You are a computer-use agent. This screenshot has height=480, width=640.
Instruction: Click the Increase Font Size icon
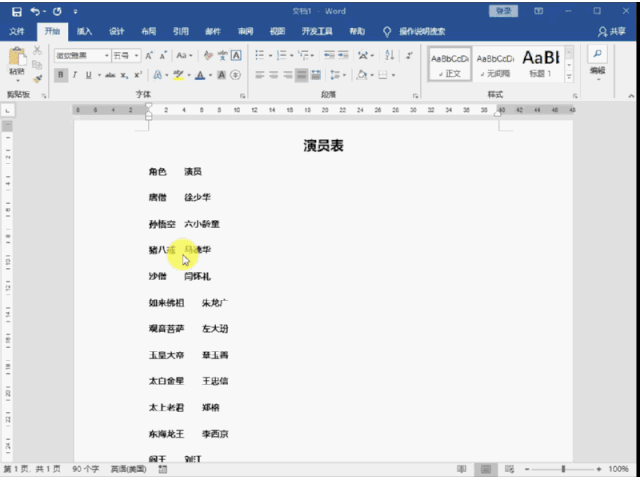(x=149, y=55)
